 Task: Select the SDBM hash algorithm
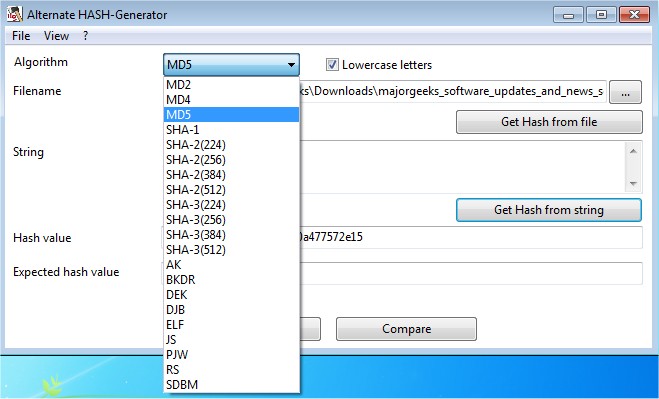tap(231, 384)
